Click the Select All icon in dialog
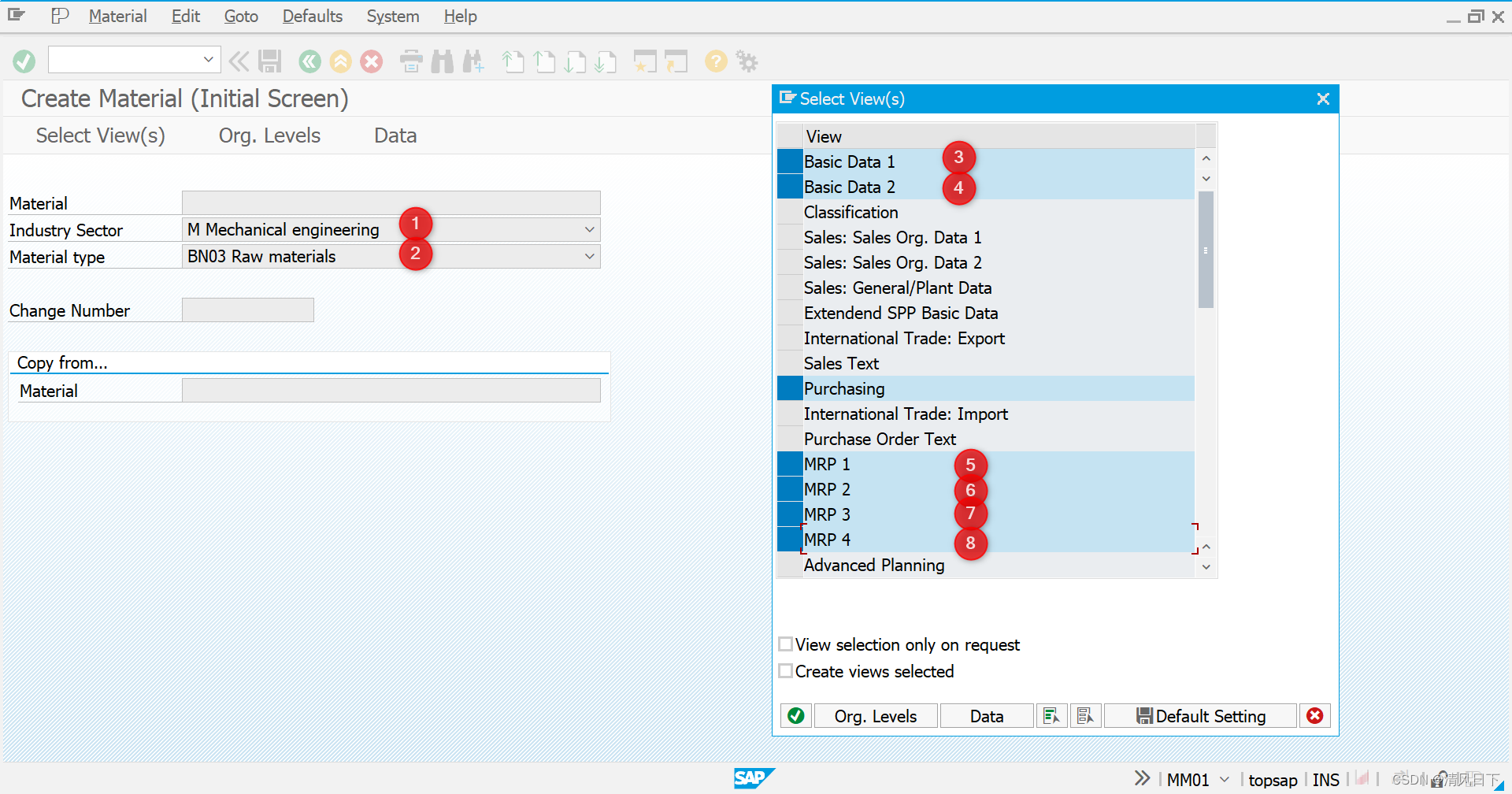This screenshot has height=794, width=1512. coord(1051,716)
